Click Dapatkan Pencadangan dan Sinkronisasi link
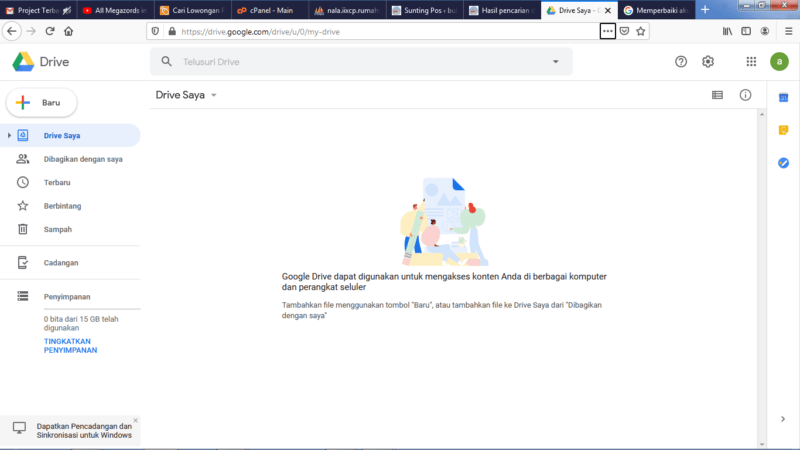The height and width of the screenshot is (450, 800). point(84,431)
